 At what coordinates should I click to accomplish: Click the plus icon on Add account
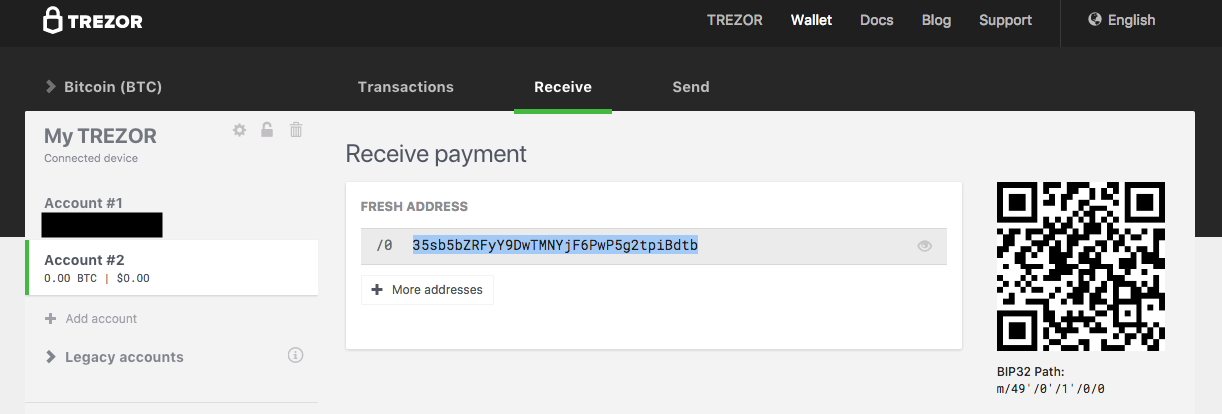51,319
